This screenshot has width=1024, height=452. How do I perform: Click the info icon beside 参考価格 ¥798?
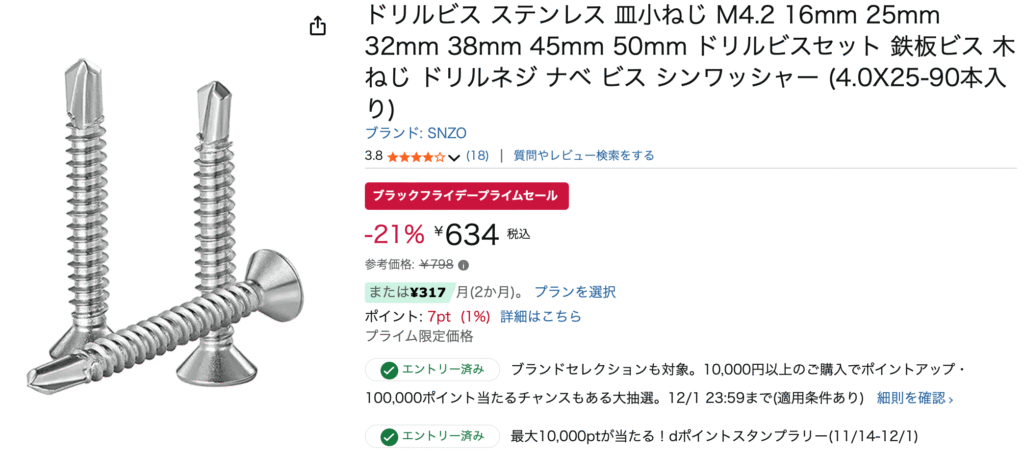point(463,265)
